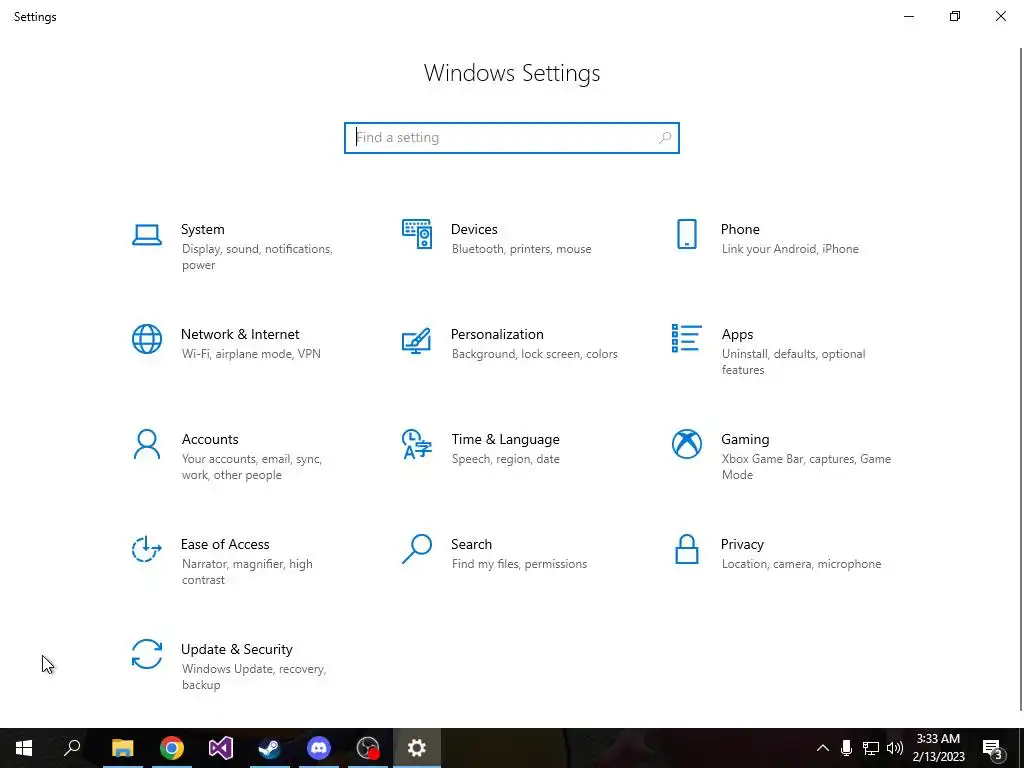
Task: Open the Personalization paintbrush icon
Action: [x=417, y=340]
